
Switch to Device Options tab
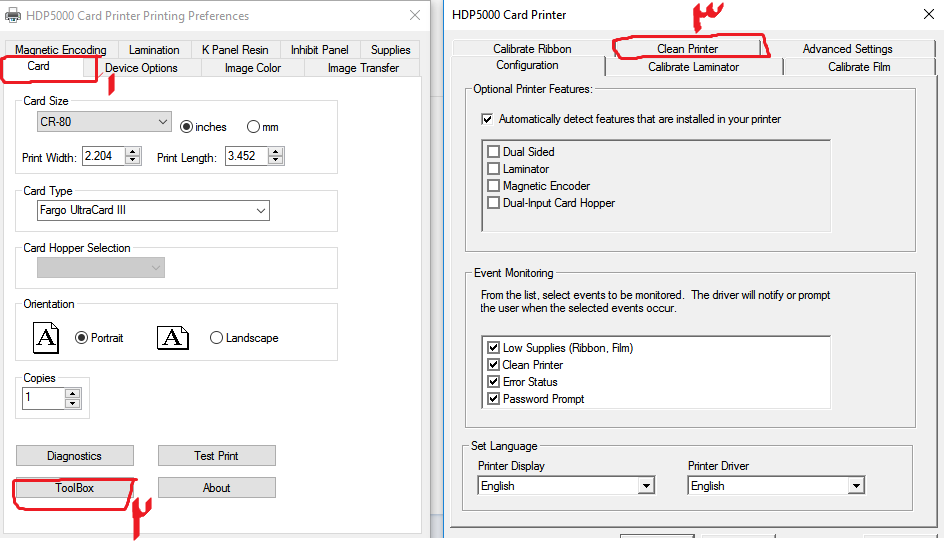click(141, 68)
